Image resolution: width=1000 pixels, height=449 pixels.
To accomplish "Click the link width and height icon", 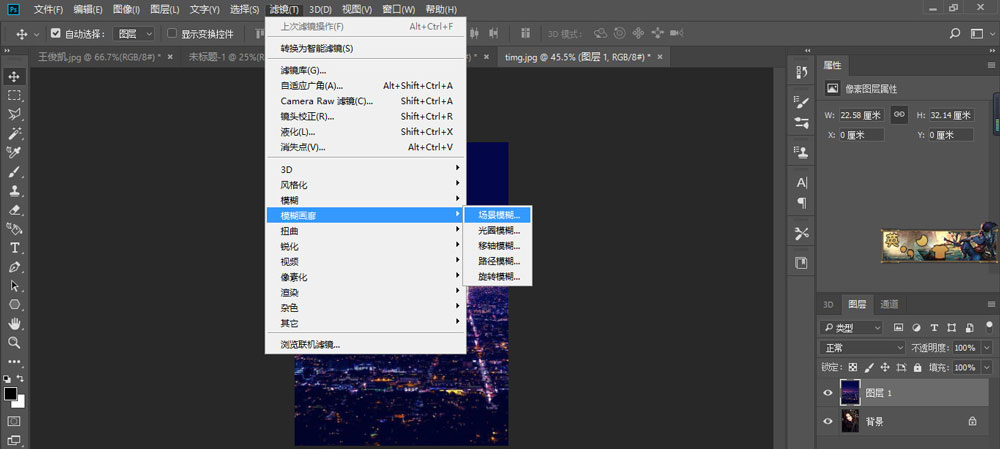I will 899,115.
